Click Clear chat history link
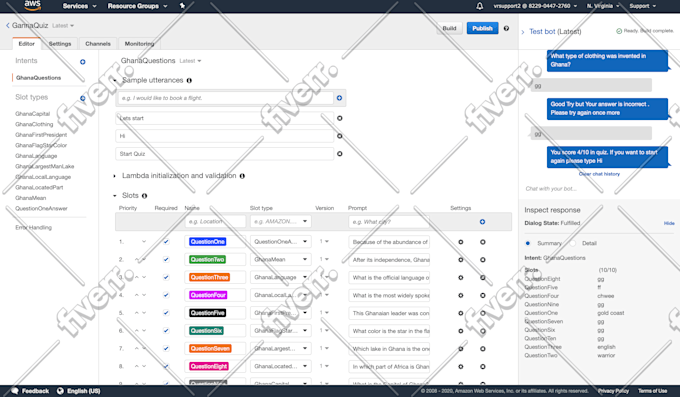The width and height of the screenshot is (680, 397). tap(599, 174)
